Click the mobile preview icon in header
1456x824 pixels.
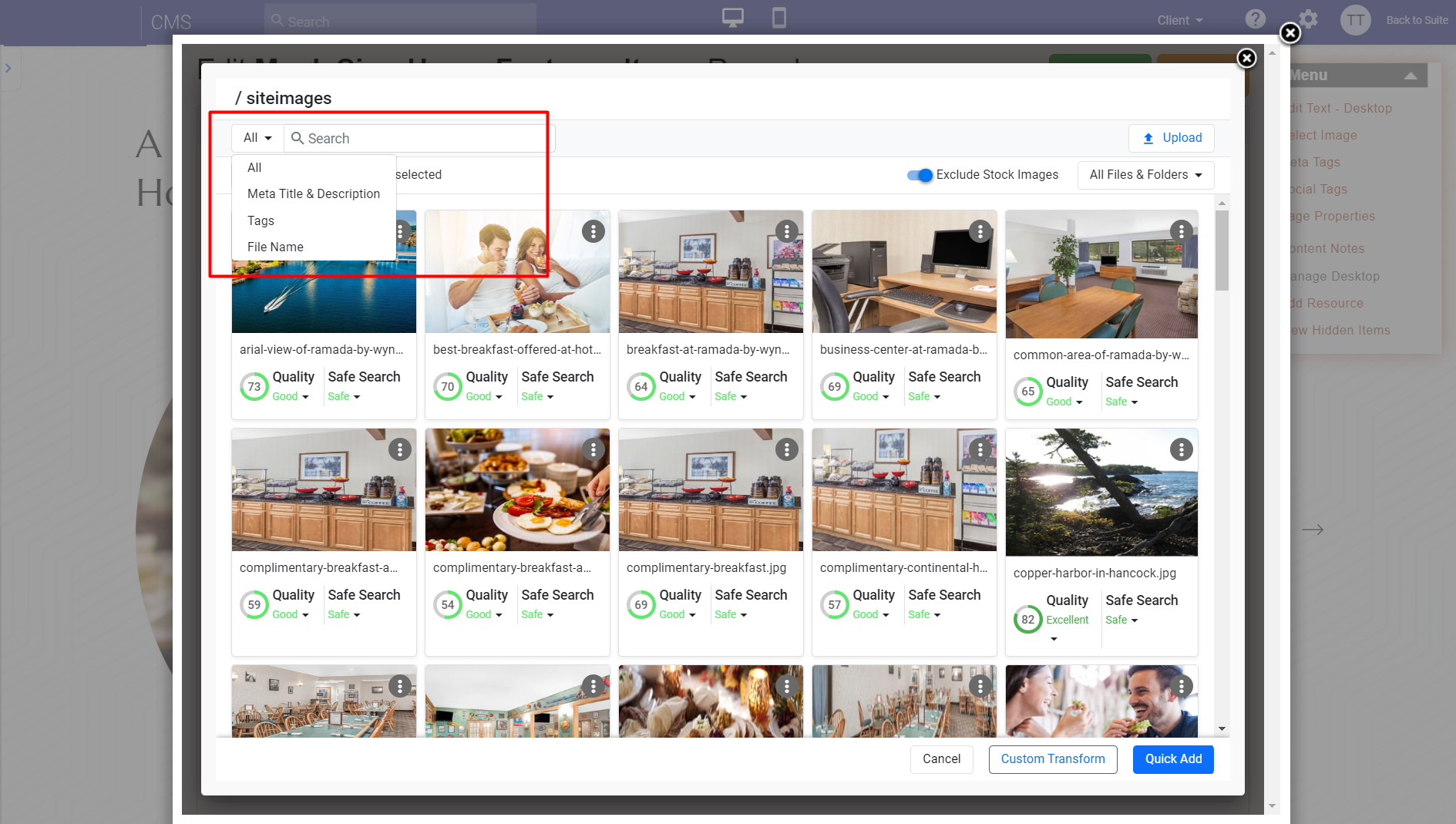[779, 18]
